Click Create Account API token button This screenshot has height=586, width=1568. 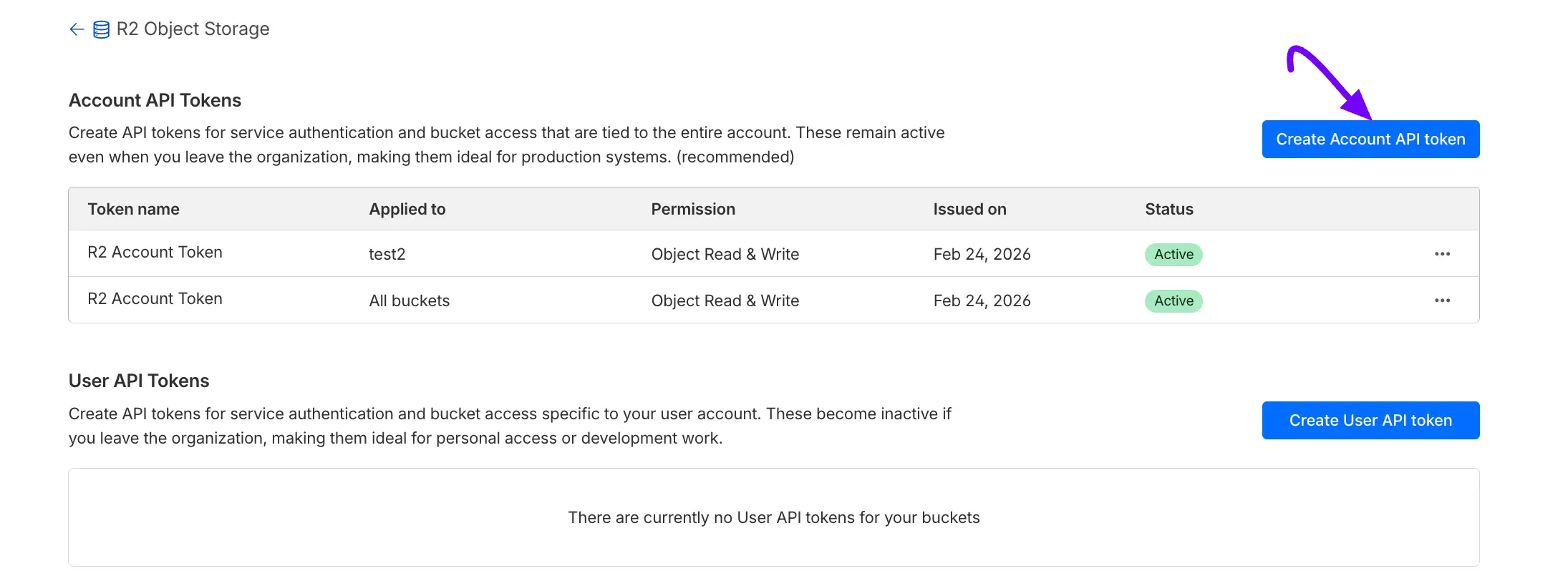1370,139
